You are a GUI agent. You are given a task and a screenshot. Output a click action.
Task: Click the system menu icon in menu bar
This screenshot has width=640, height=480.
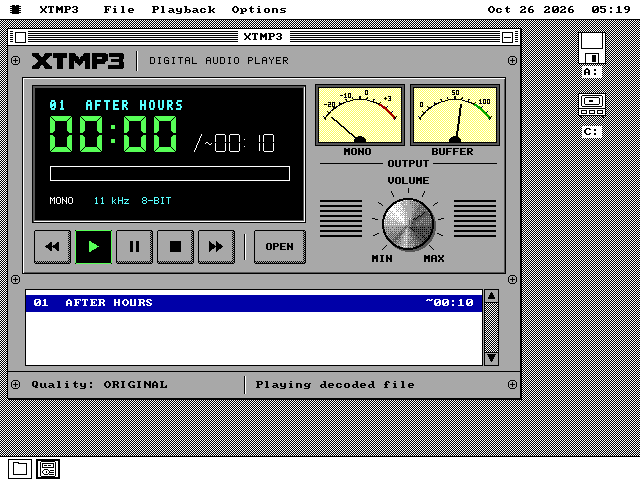point(16,9)
